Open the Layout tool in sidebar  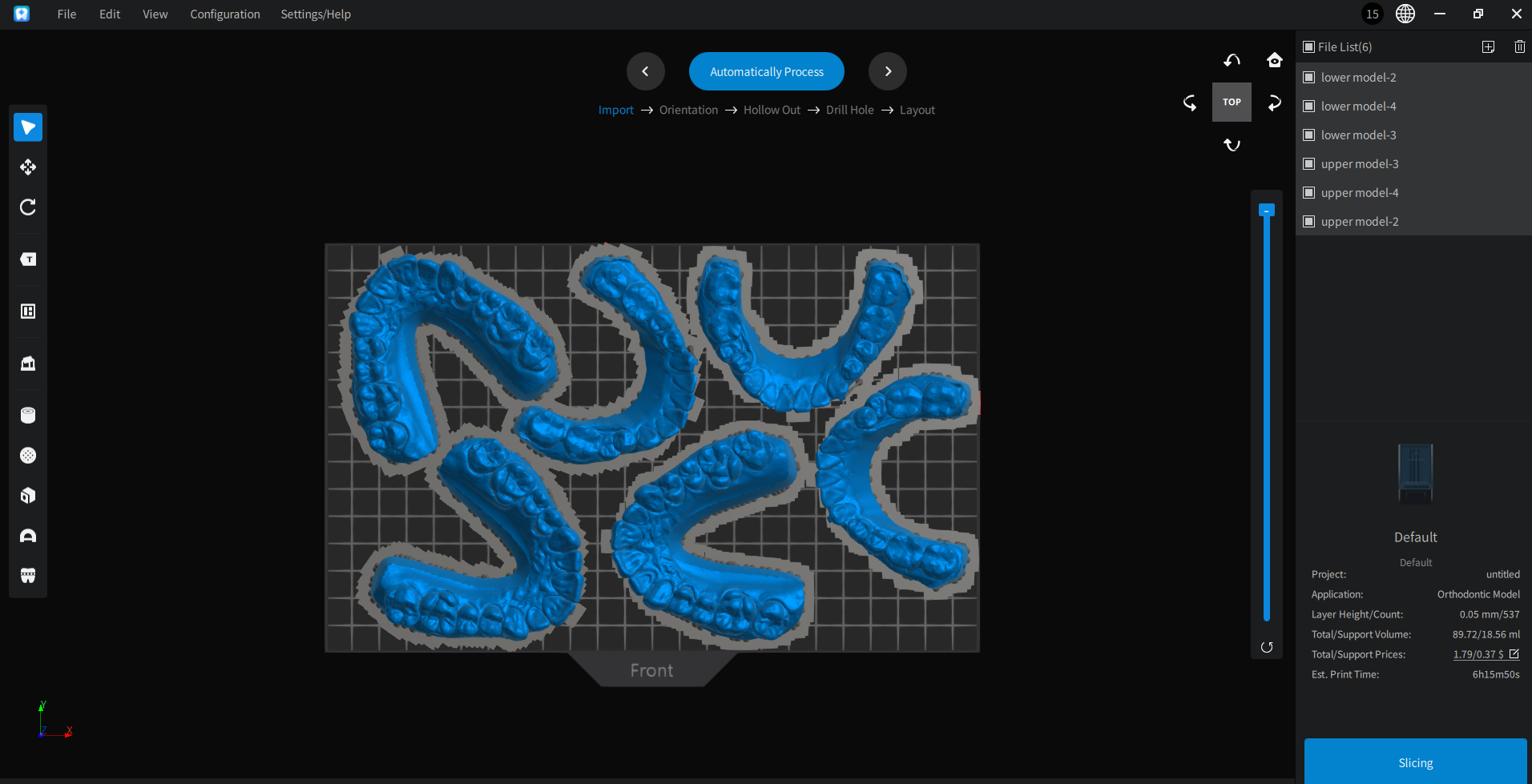(28, 312)
